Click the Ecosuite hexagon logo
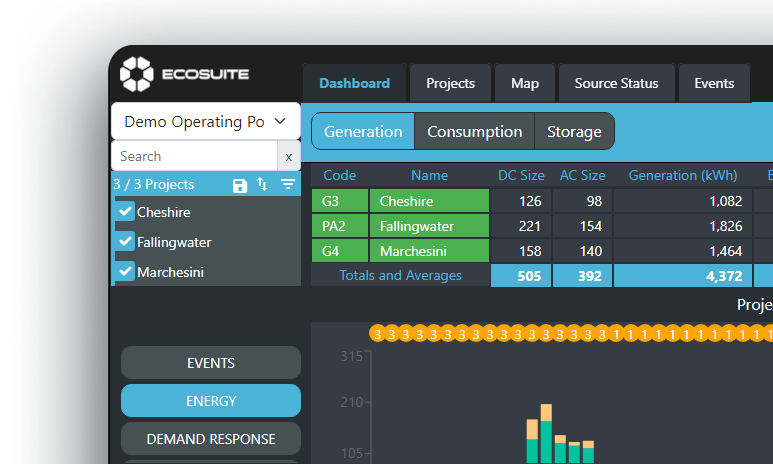This screenshot has height=464, width=773. [136, 74]
